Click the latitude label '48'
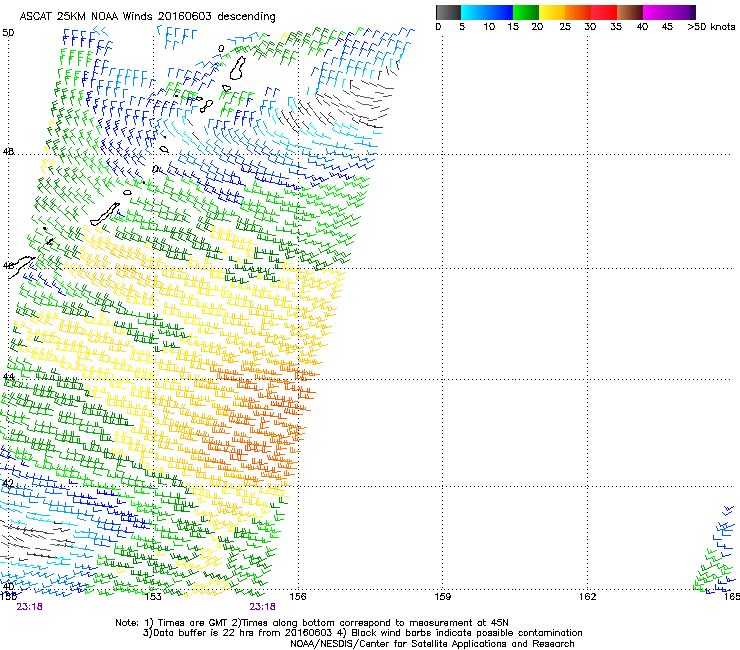The width and height of the screenshot is (740, 650). point(8,152)
